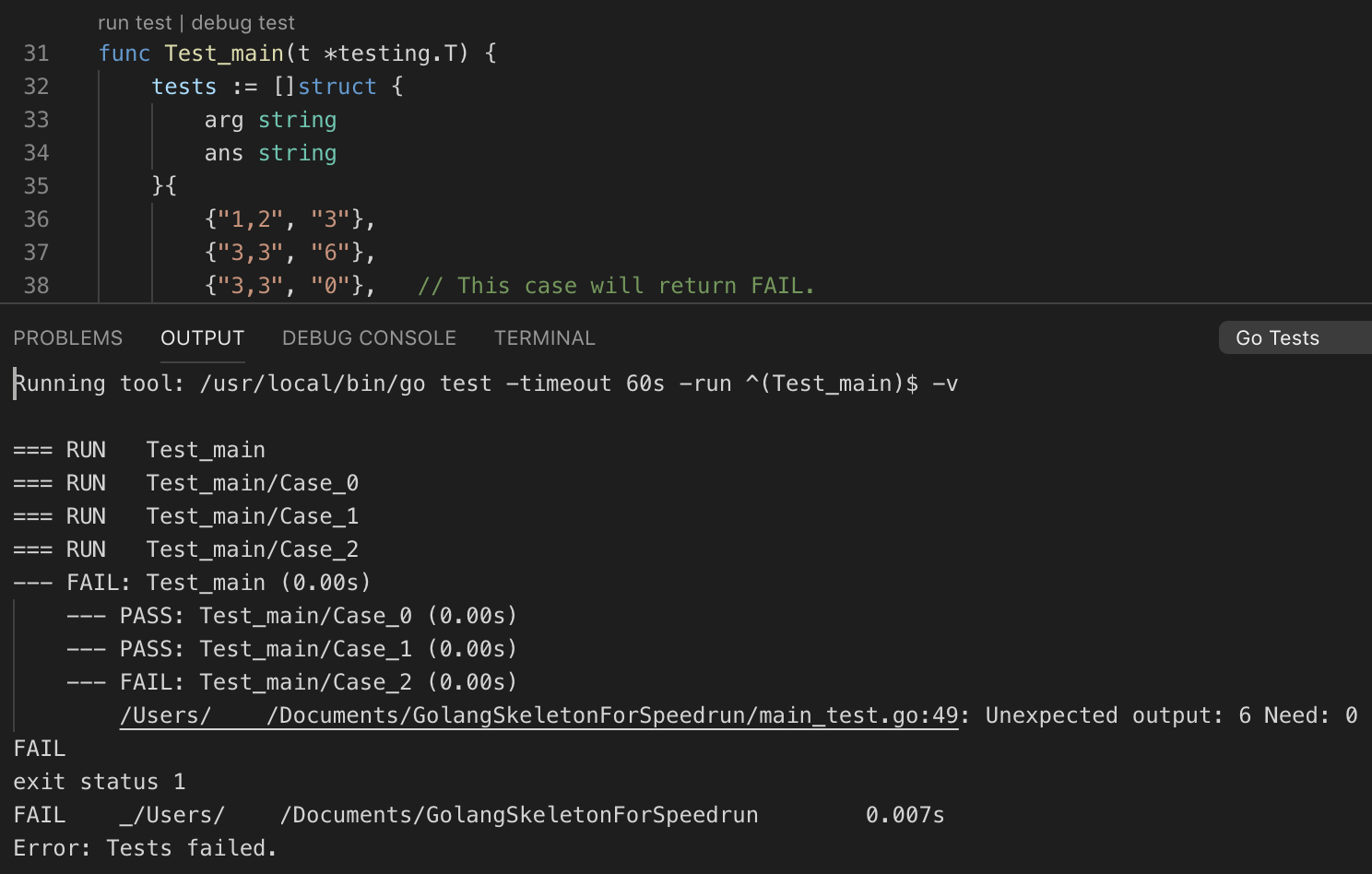Open the main_test.go:49 file link
1372x874 pixels.
539,715
